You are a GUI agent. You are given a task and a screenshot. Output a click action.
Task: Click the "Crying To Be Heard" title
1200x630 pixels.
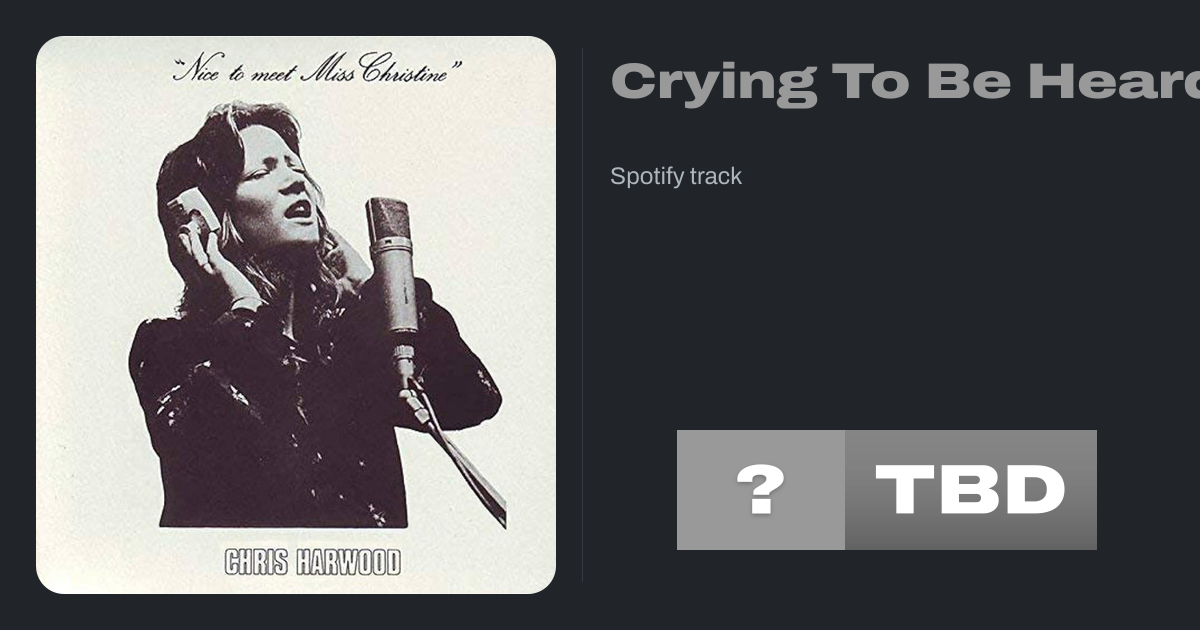pyautogui.click(x=905, y=82)
